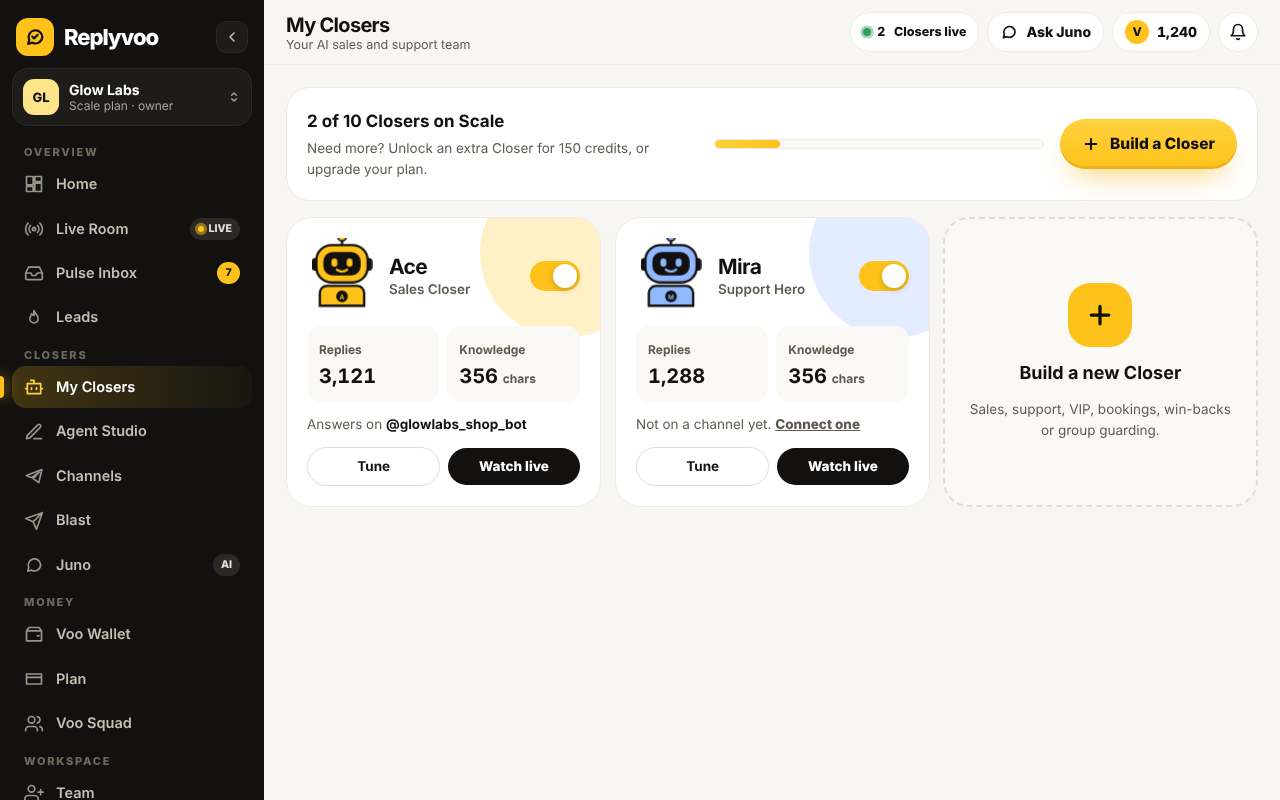Tune the Mira closer

tap(702, 466)
